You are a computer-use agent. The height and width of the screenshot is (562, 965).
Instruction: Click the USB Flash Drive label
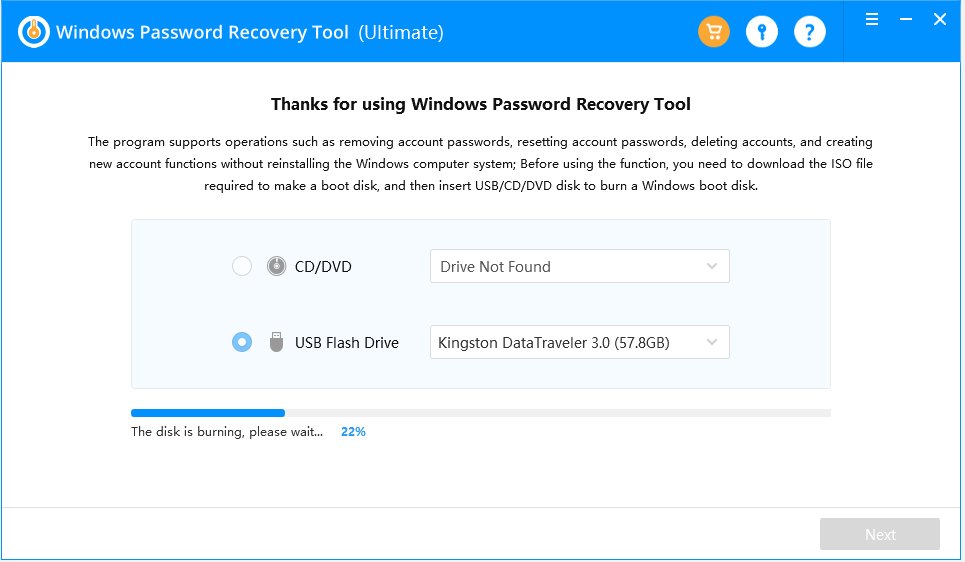[x=346, y=343]
